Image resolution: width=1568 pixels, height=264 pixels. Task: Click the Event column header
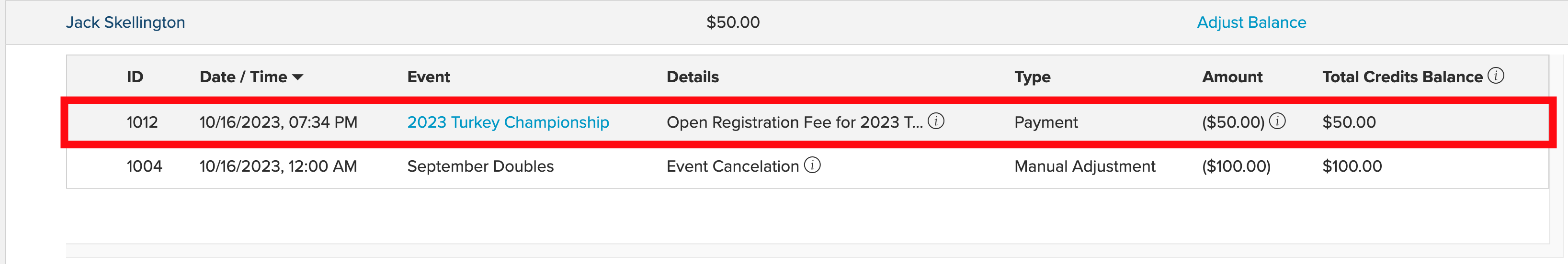429,77
